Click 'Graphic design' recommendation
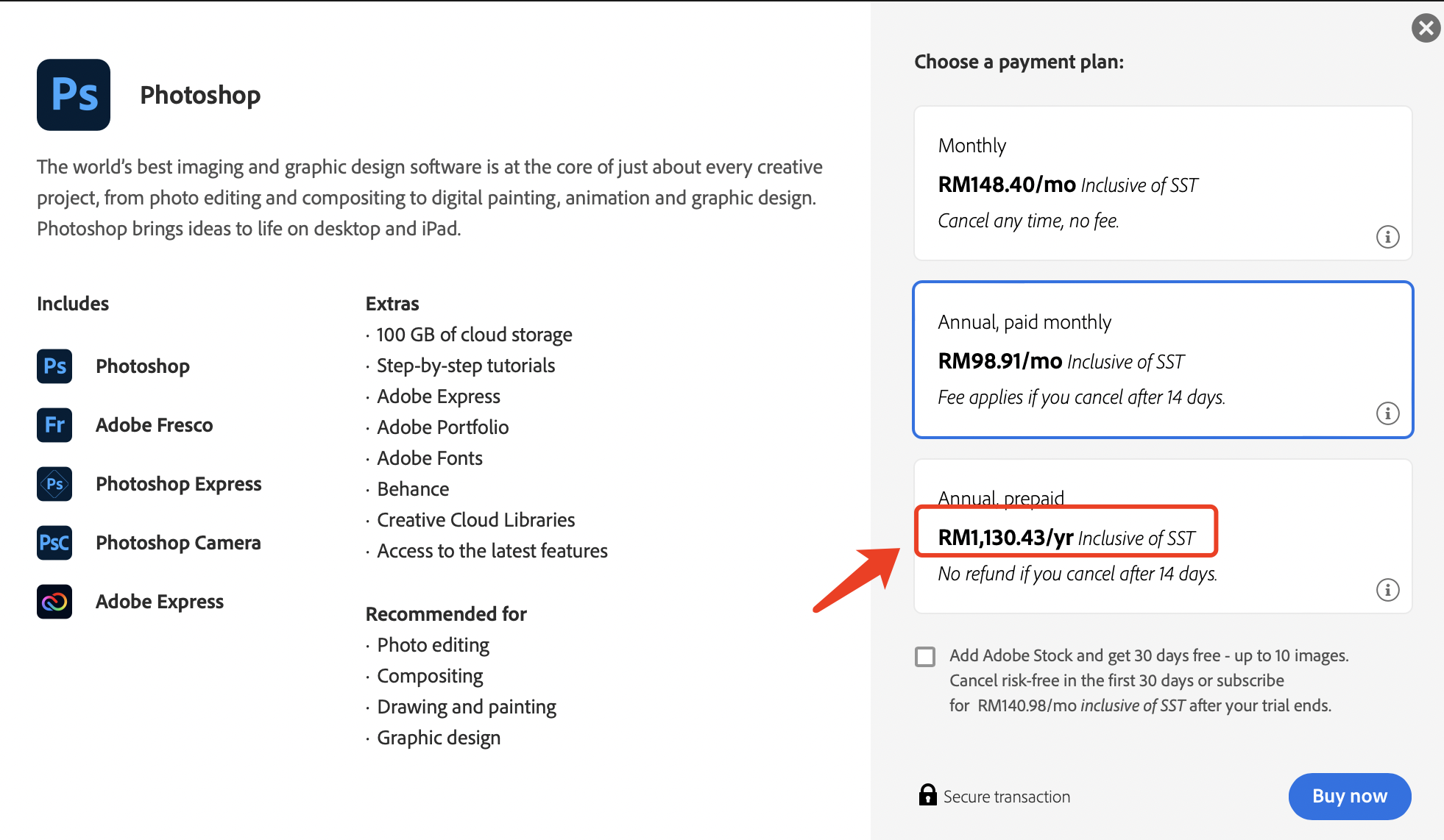 (439, 738)
